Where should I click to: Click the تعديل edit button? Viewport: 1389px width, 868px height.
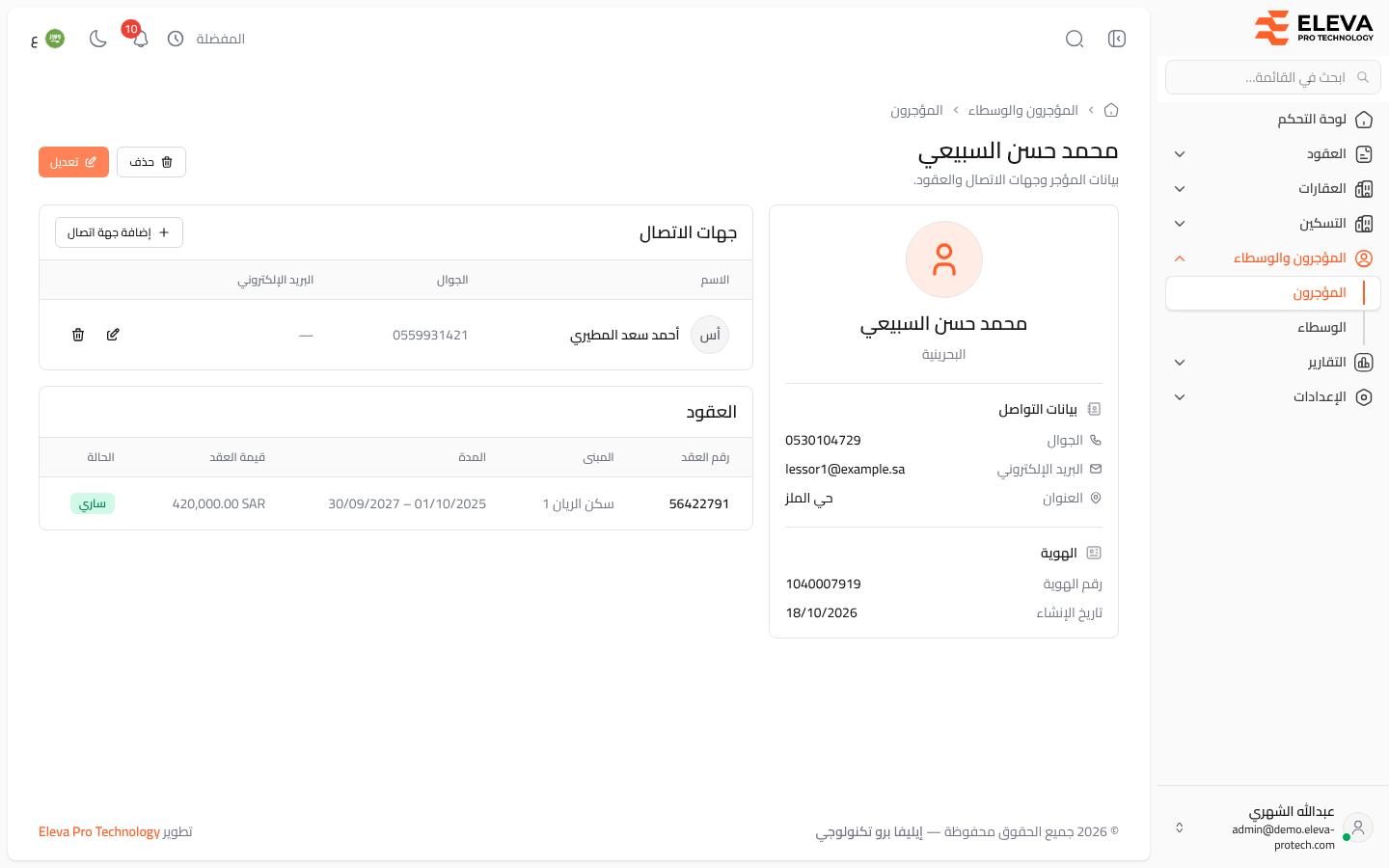pos(73,162)
